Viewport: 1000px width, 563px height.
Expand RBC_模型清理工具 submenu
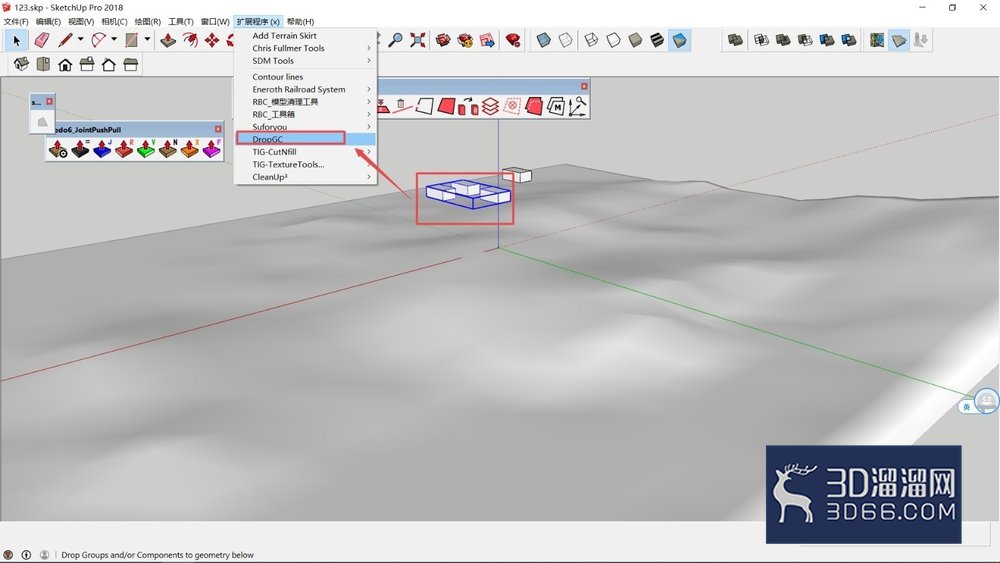tap(305, 101)
